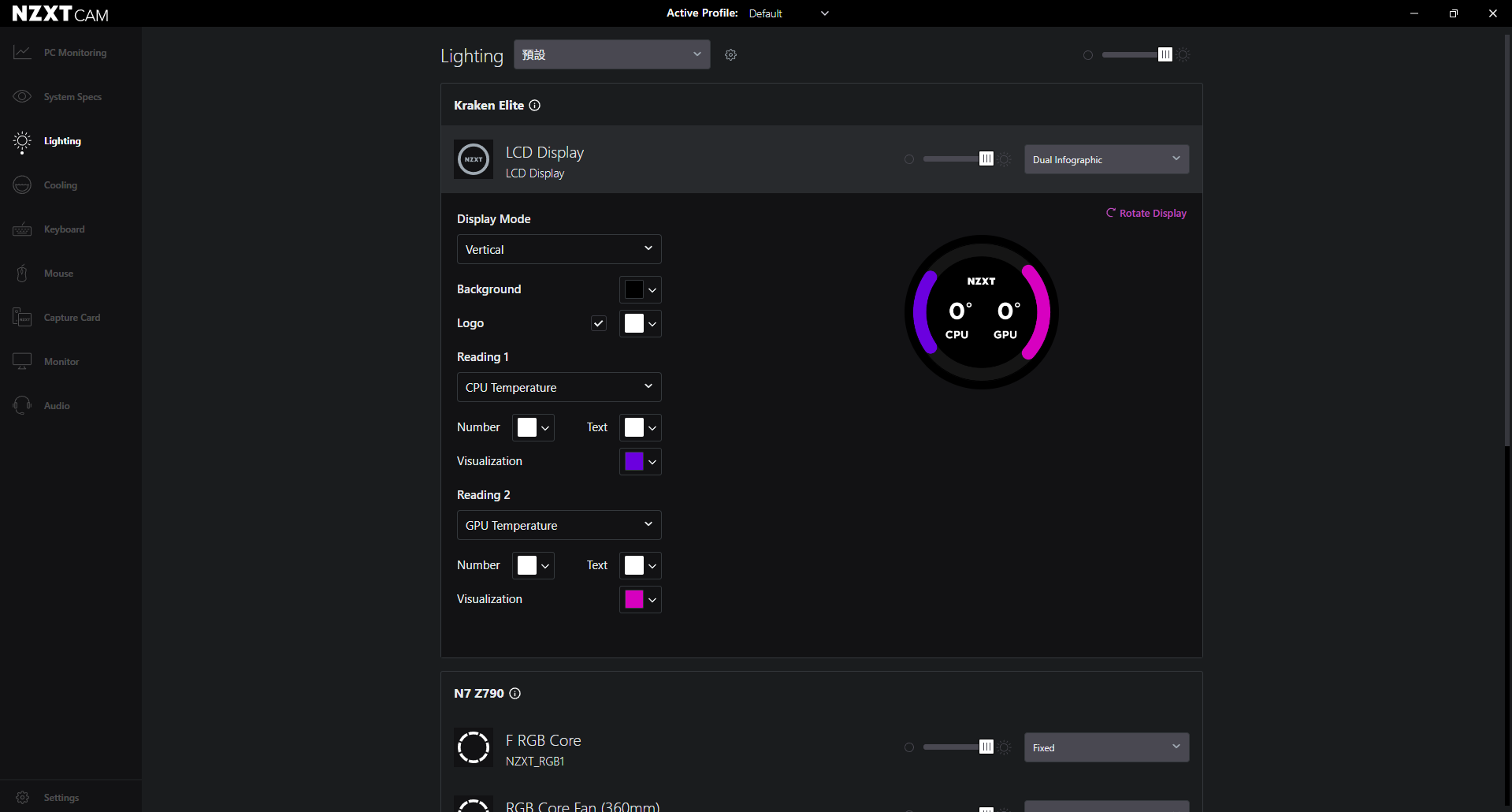Pick Background black color swatch
This screenshot has height=812, width=1512.
[x=634, y=289]
